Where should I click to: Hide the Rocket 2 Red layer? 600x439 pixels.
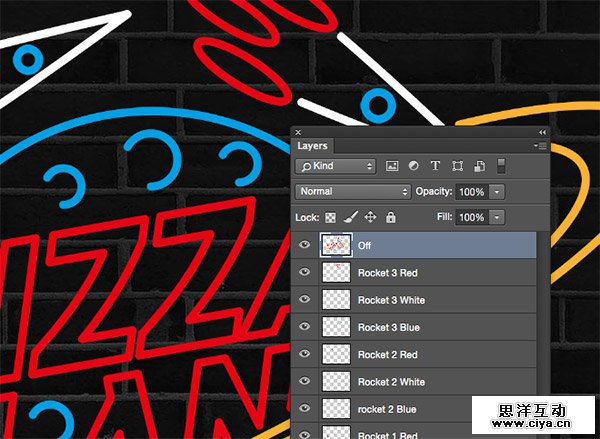[305, 353]
